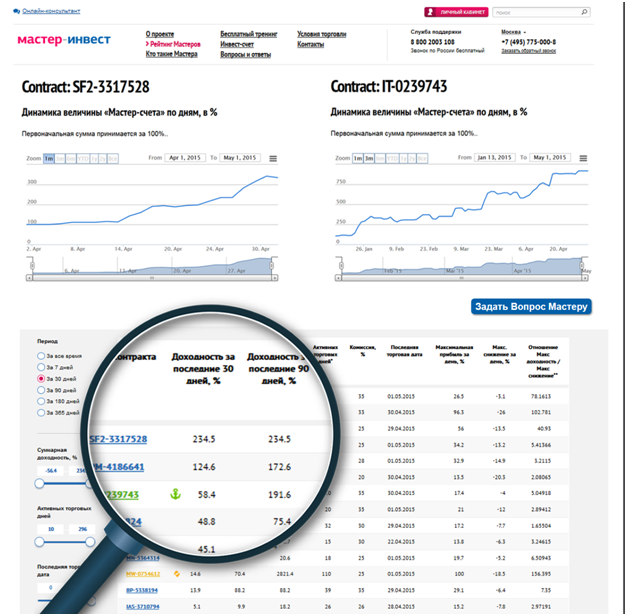Open 'Бесплатный тренинг' navigation item
This screenshot has width=627, height=616.
(249, 34)
